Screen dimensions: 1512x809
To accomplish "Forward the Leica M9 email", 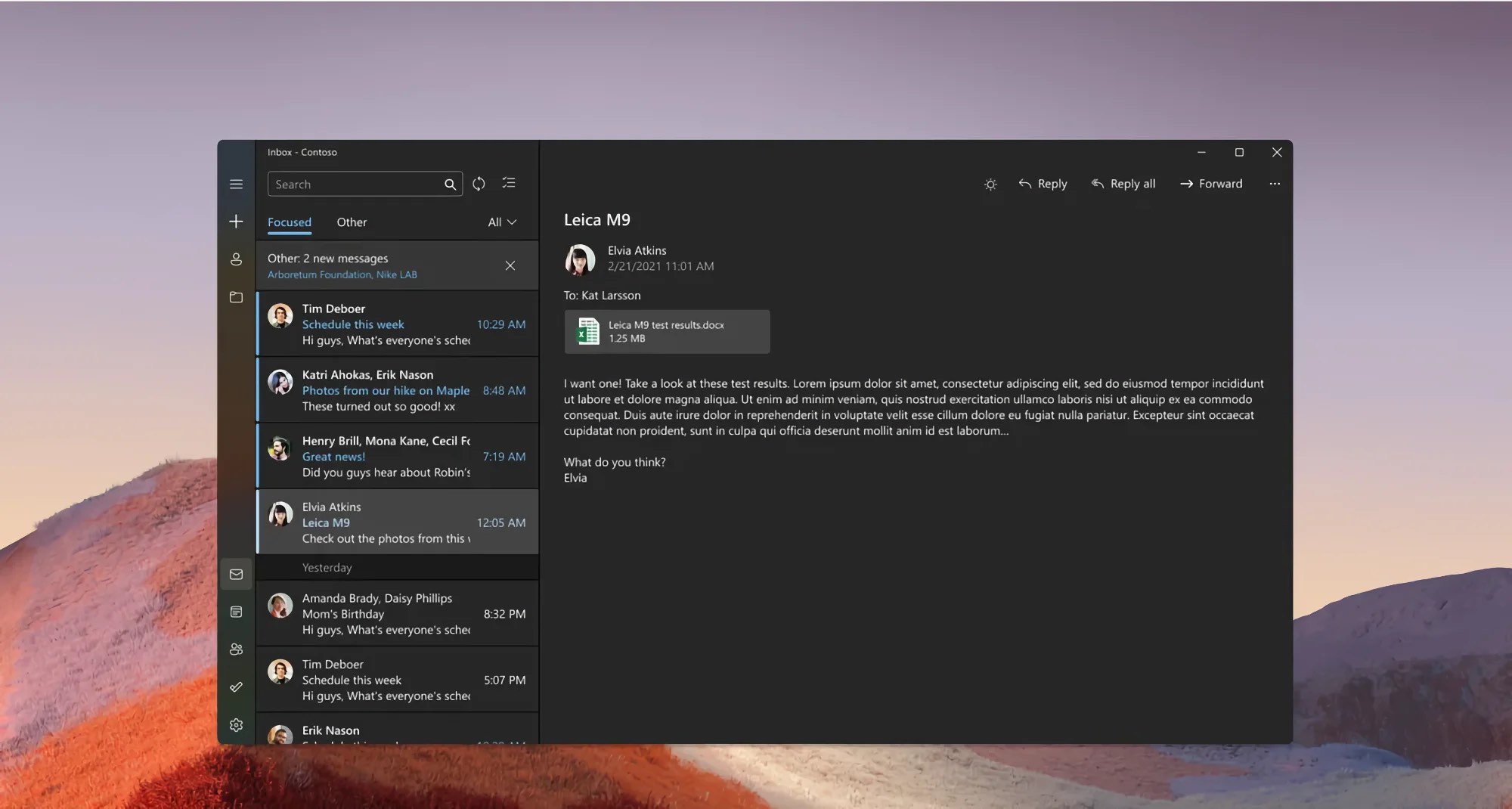I will [x=1210, y=184].
